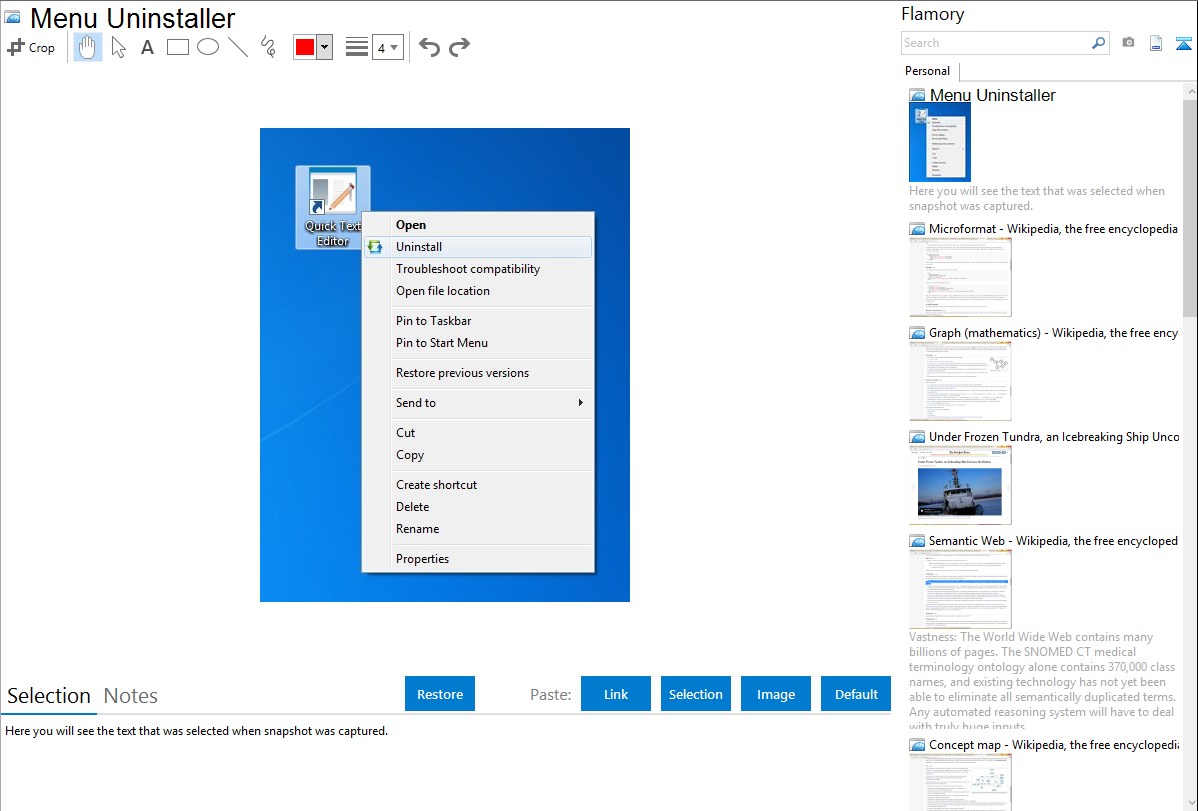Image resolution: width=1198 pixels, height=811 pixels.
Task: Open Under Frozen Tundra snapshot thumbnail
Action: (960, 485)
